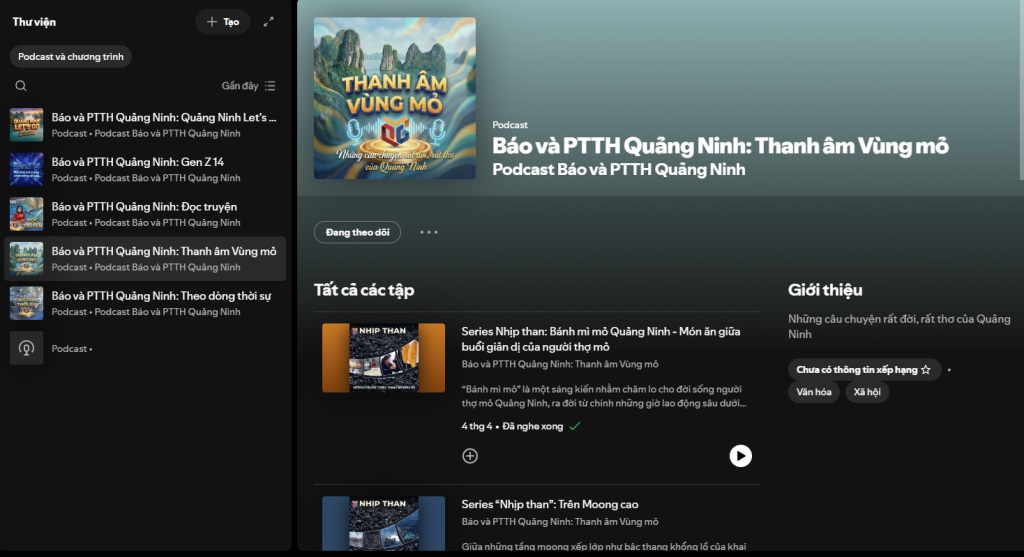Open the three-dot more options menu
This screenshot has height=557, width=1024.
coord(429,232)
